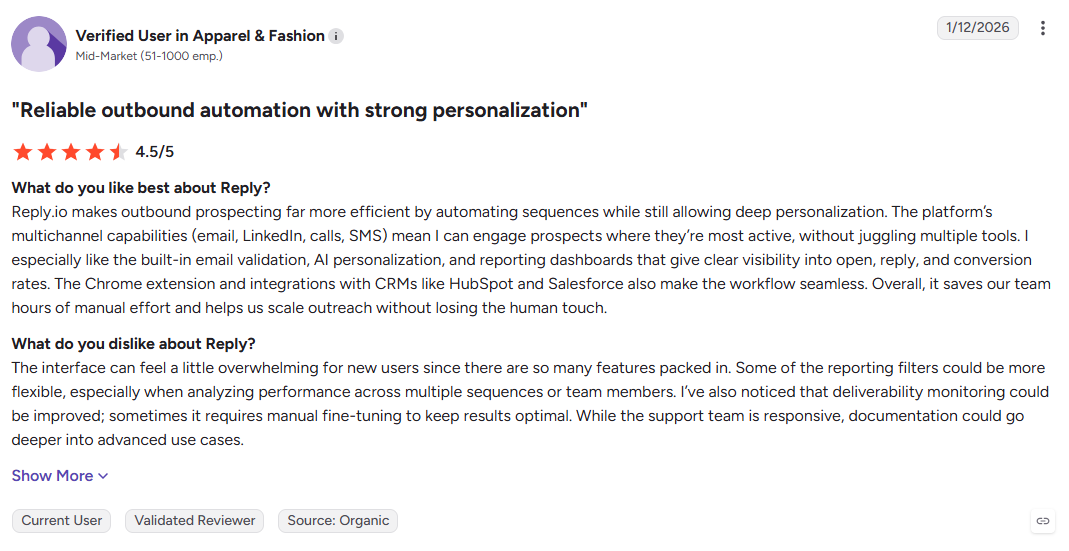Click the 'What do you dislike about Reply?' heading

coord(134,344)
